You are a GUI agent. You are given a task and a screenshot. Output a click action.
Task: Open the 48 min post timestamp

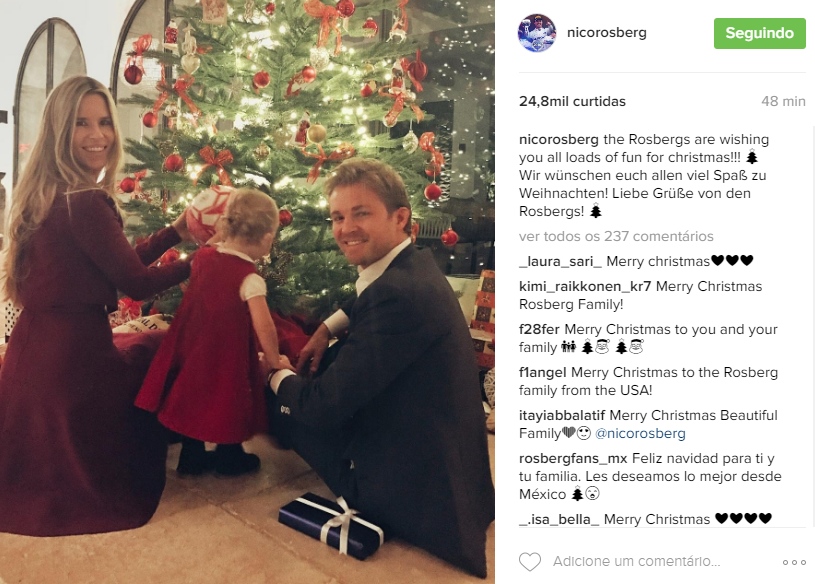(783, 101)
